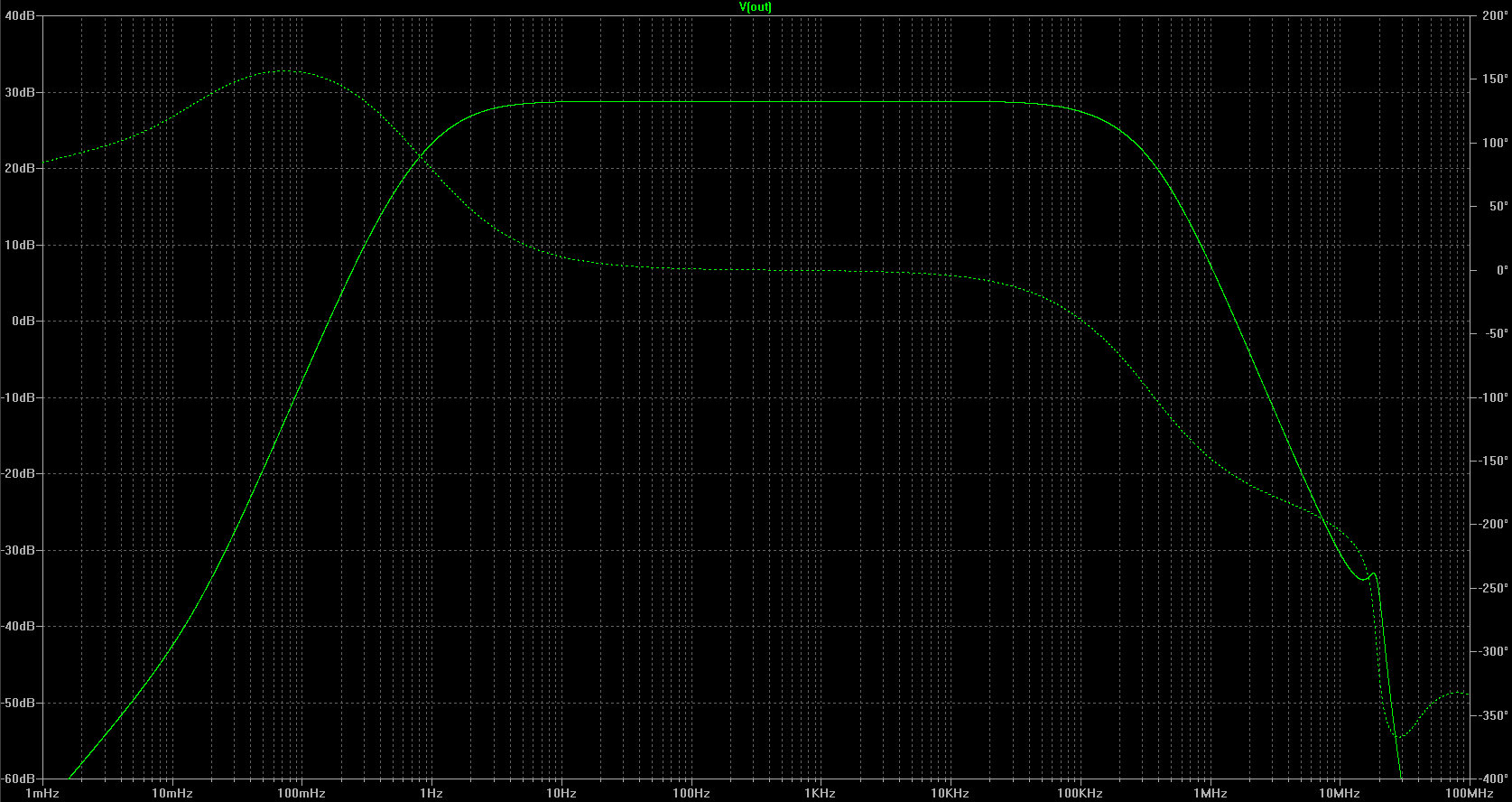Click the -400° phase axis label
The width and height of the screenshot is (1512, 802).
[x=1493, y=779]
